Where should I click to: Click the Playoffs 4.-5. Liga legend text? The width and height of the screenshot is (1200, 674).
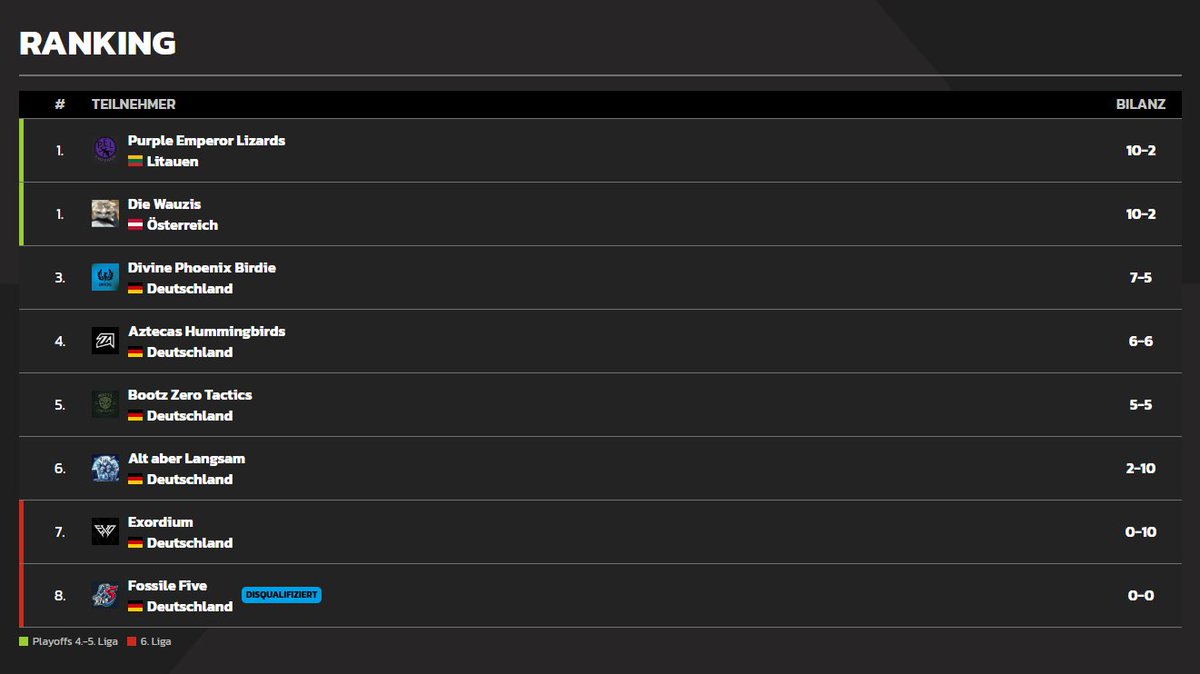[77, 641]
